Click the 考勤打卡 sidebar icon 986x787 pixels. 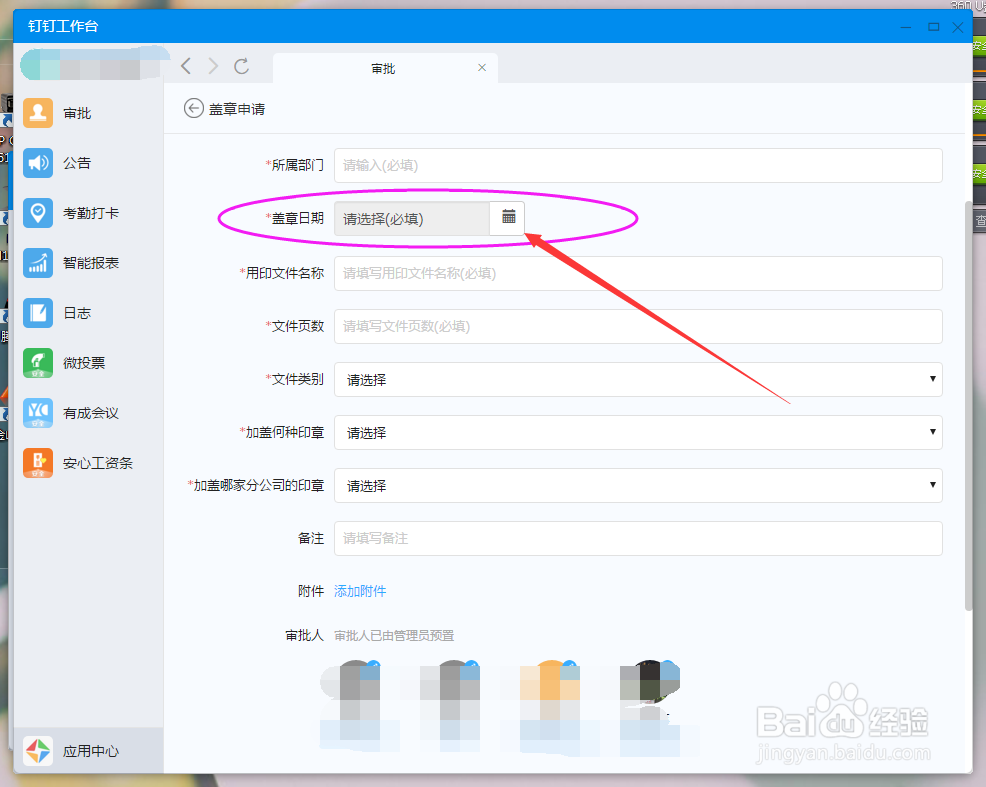37,212
